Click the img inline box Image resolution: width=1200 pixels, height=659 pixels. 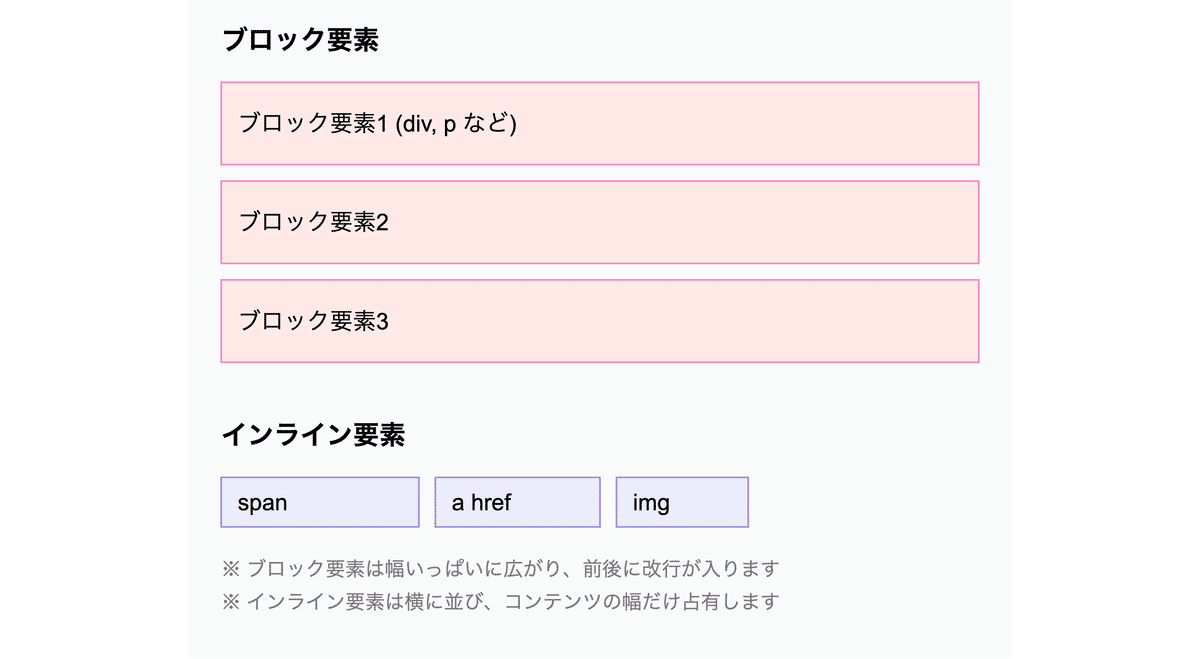point(682,502)
